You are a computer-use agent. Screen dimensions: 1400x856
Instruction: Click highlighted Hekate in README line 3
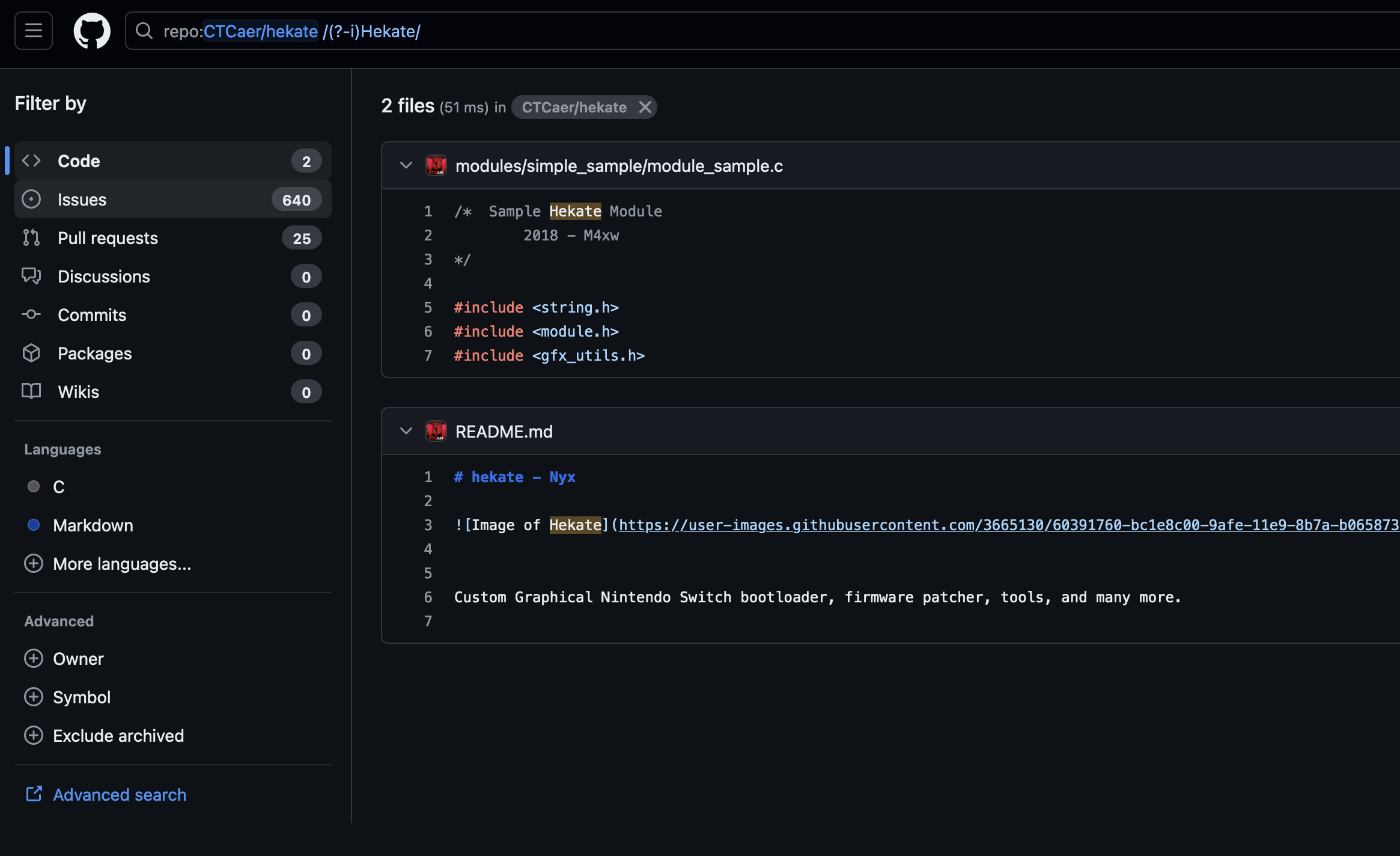tap(575, 525)
